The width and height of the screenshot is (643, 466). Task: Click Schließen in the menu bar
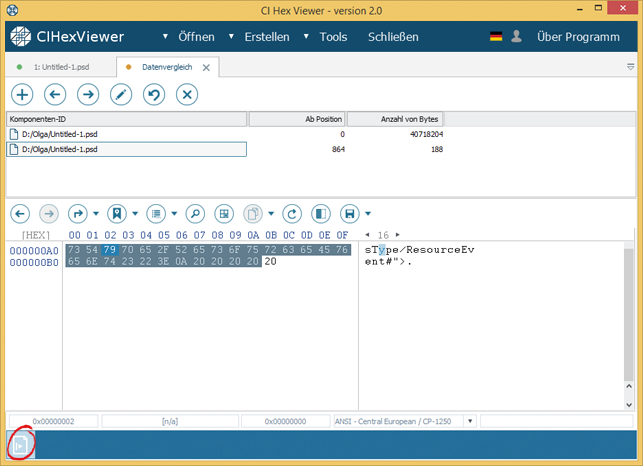393,37
